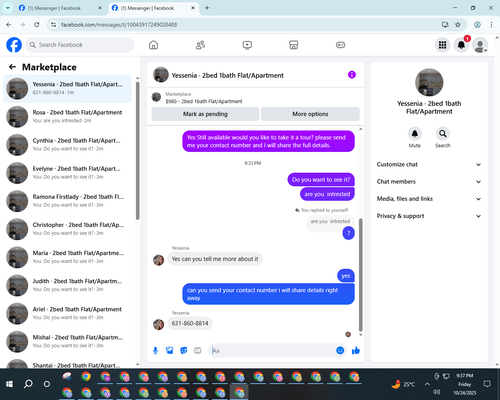Click the $980 listing title under Marketplace
The image size is (500, 400).
pos(204,101)
